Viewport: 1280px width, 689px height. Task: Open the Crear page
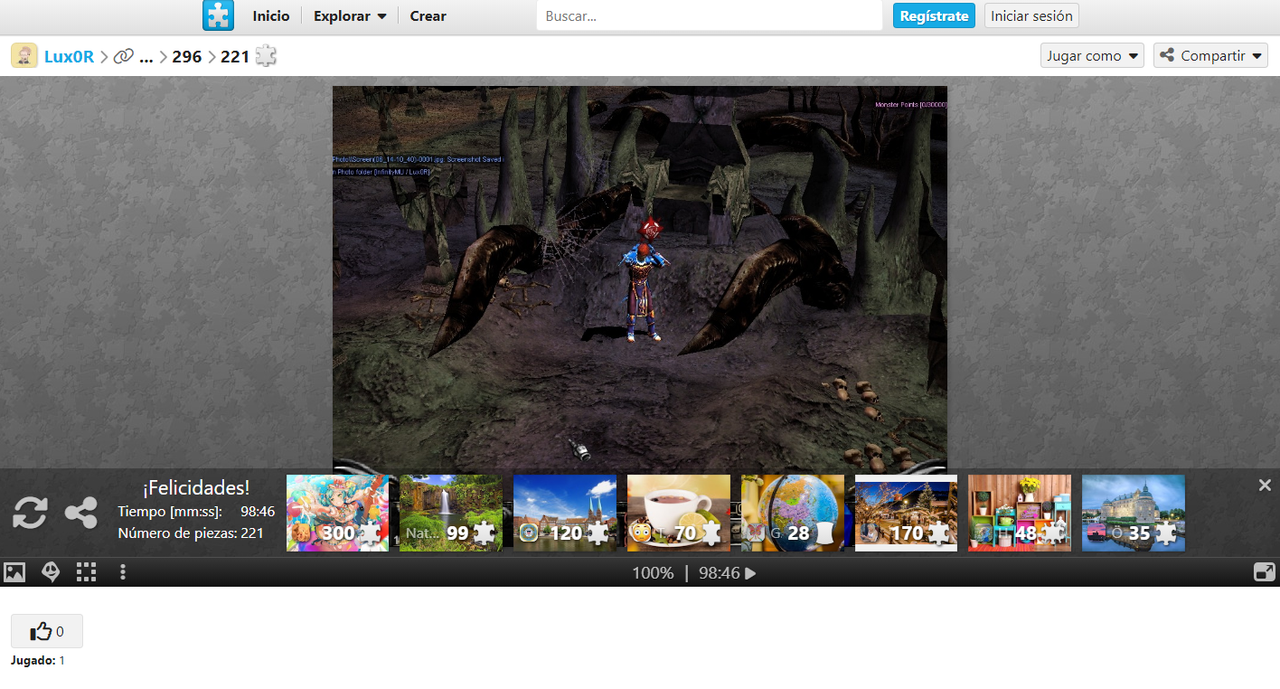[428, 16]
